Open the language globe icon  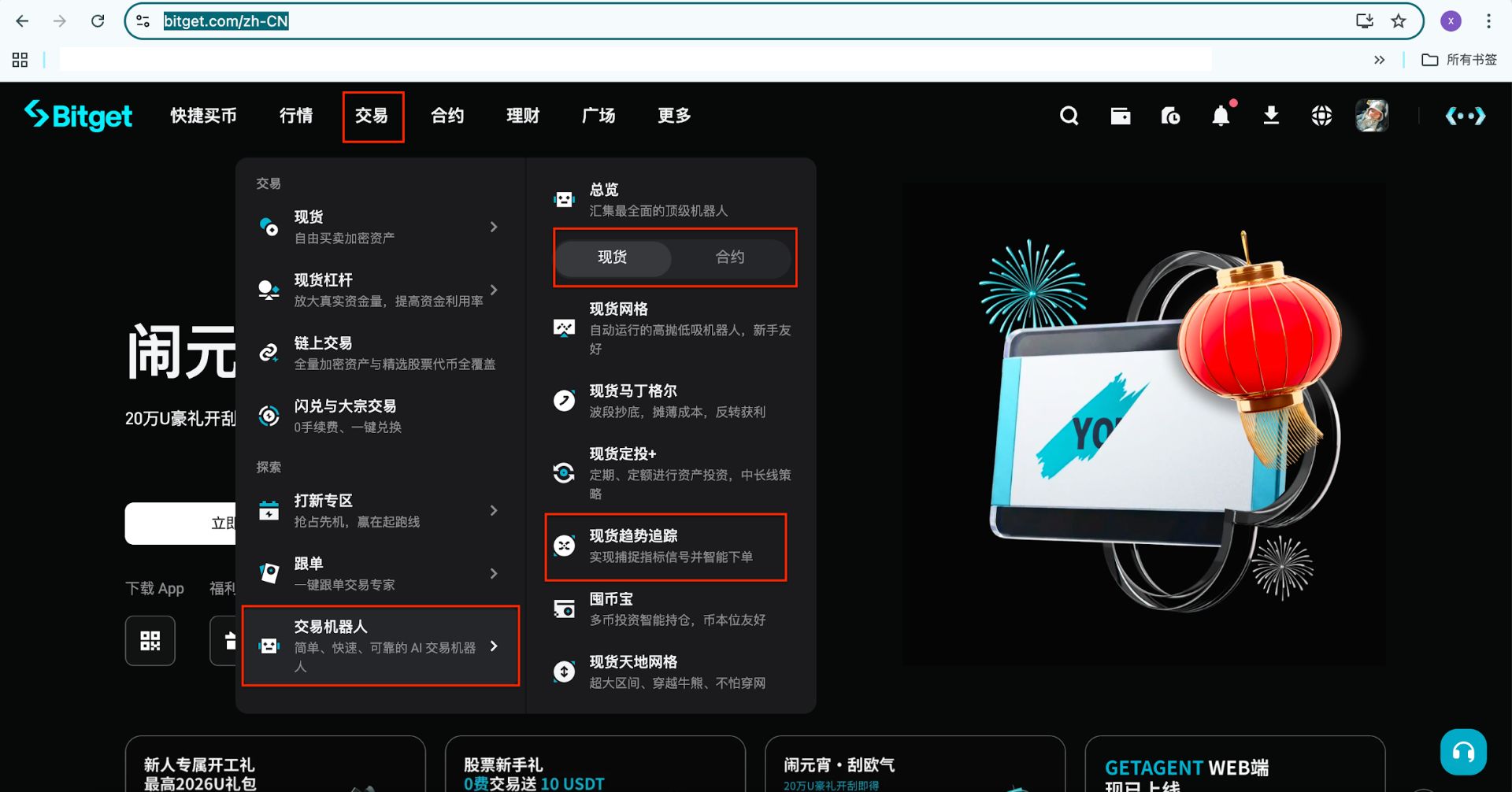(1321, 116)
